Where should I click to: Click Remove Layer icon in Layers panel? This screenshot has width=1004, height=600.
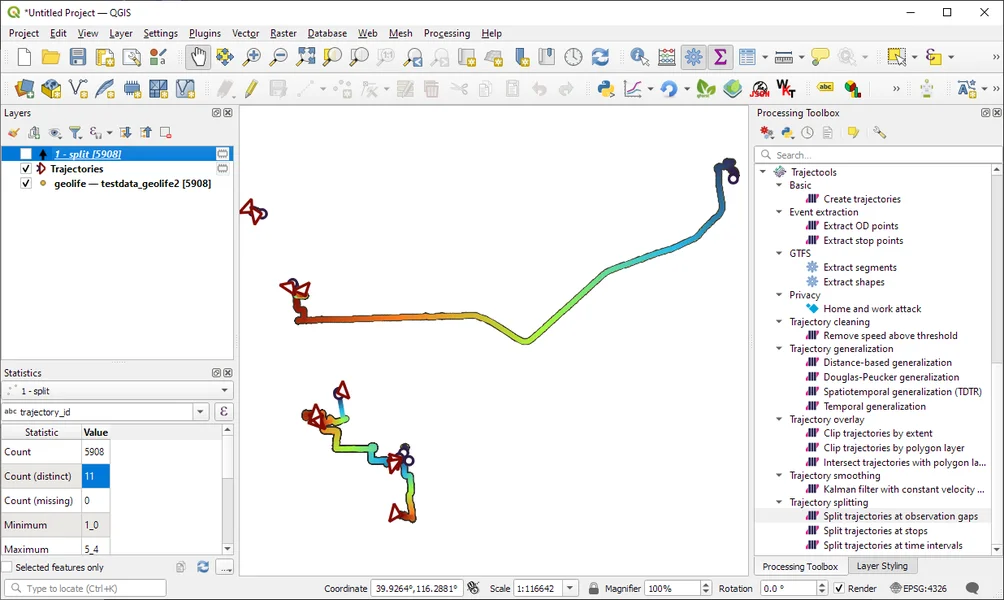[x=165, y=133]
